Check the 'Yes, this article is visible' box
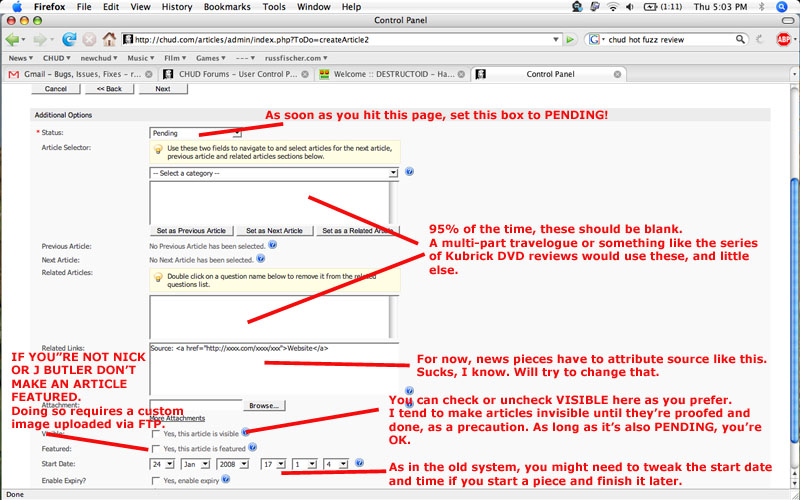Image resolution: width=800 pixels, height=500 pixels. point(155,434)
